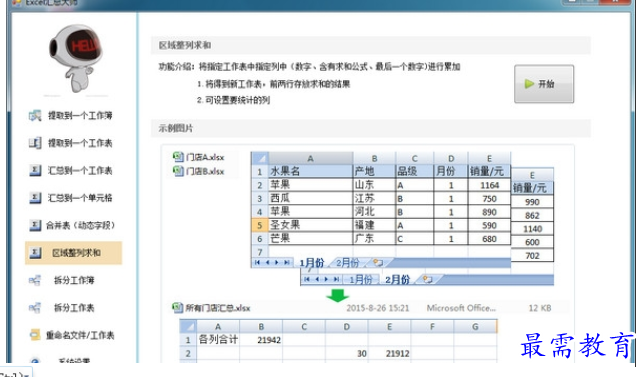Click the 门店A.xlsx file name
This screenshot has height=377, width=642.
pyautogui.click(x=205, y=157)
